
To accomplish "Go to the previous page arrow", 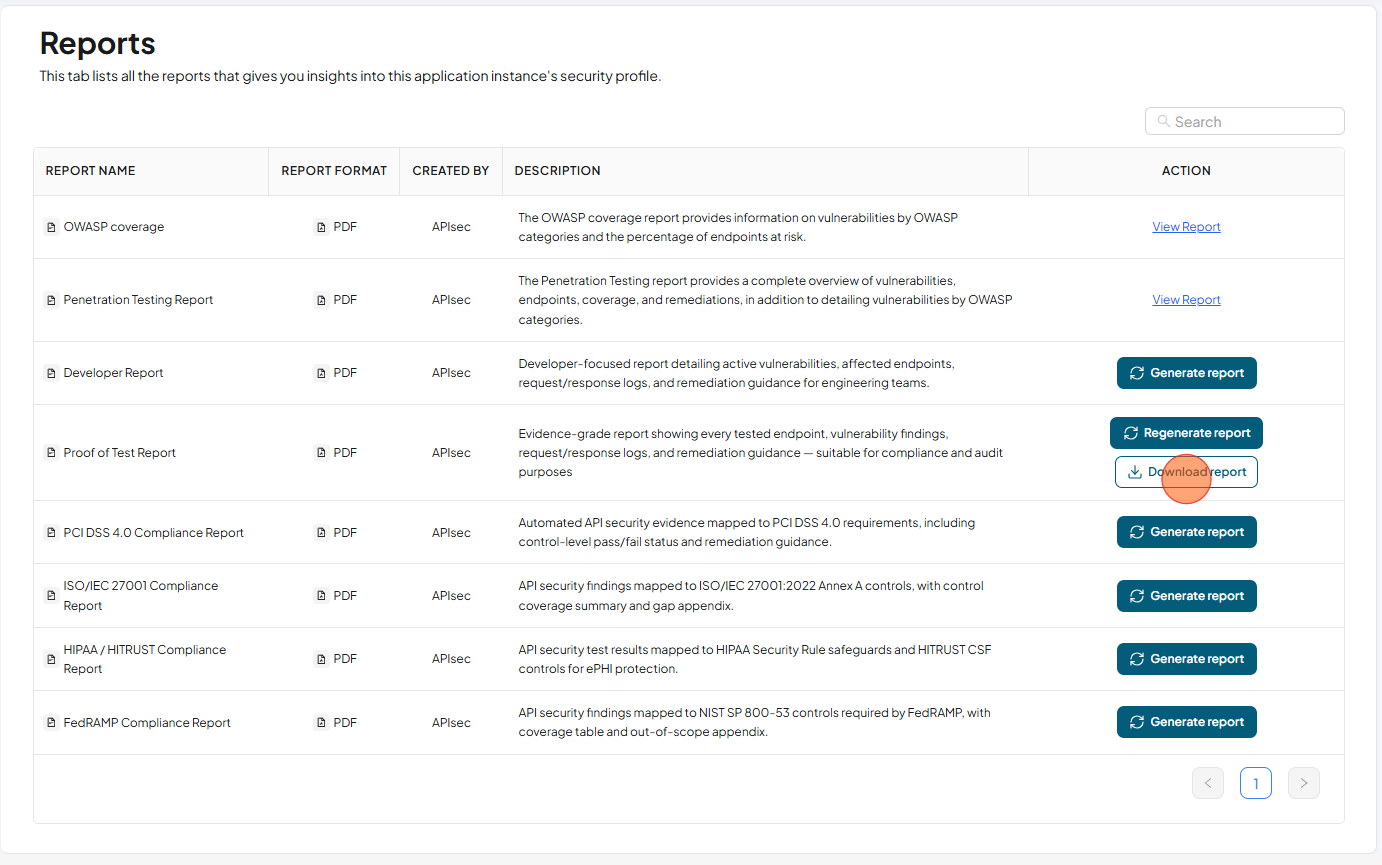I will (x=1208, y=783).
